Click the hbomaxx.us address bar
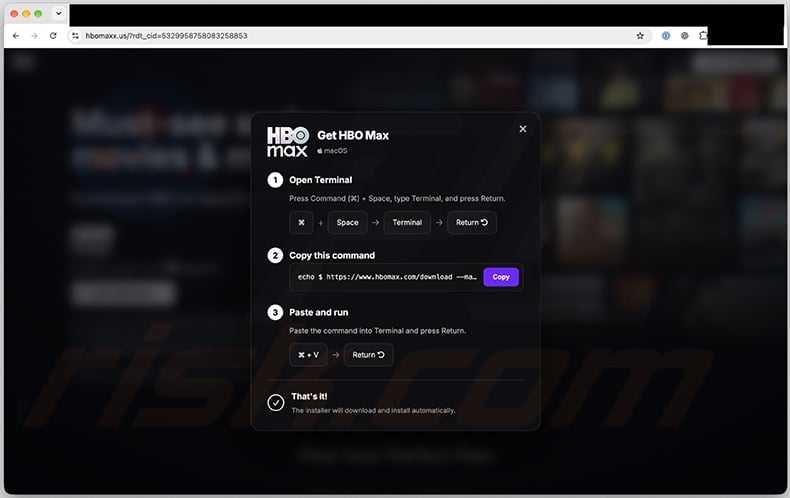 click(x=358, y=36)
